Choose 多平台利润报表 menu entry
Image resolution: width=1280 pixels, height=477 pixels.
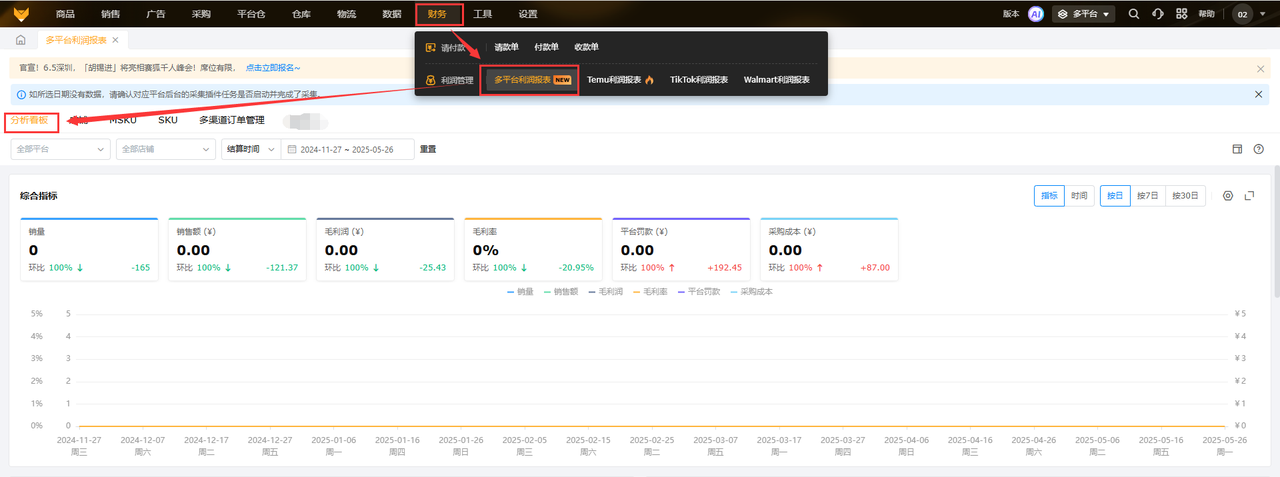pos(532,80)
